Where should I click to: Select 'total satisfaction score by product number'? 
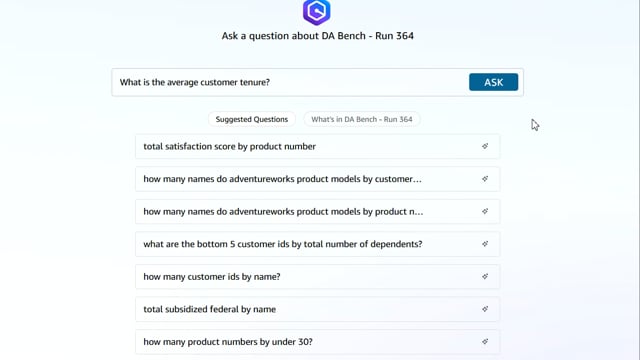tap(318, 146)
